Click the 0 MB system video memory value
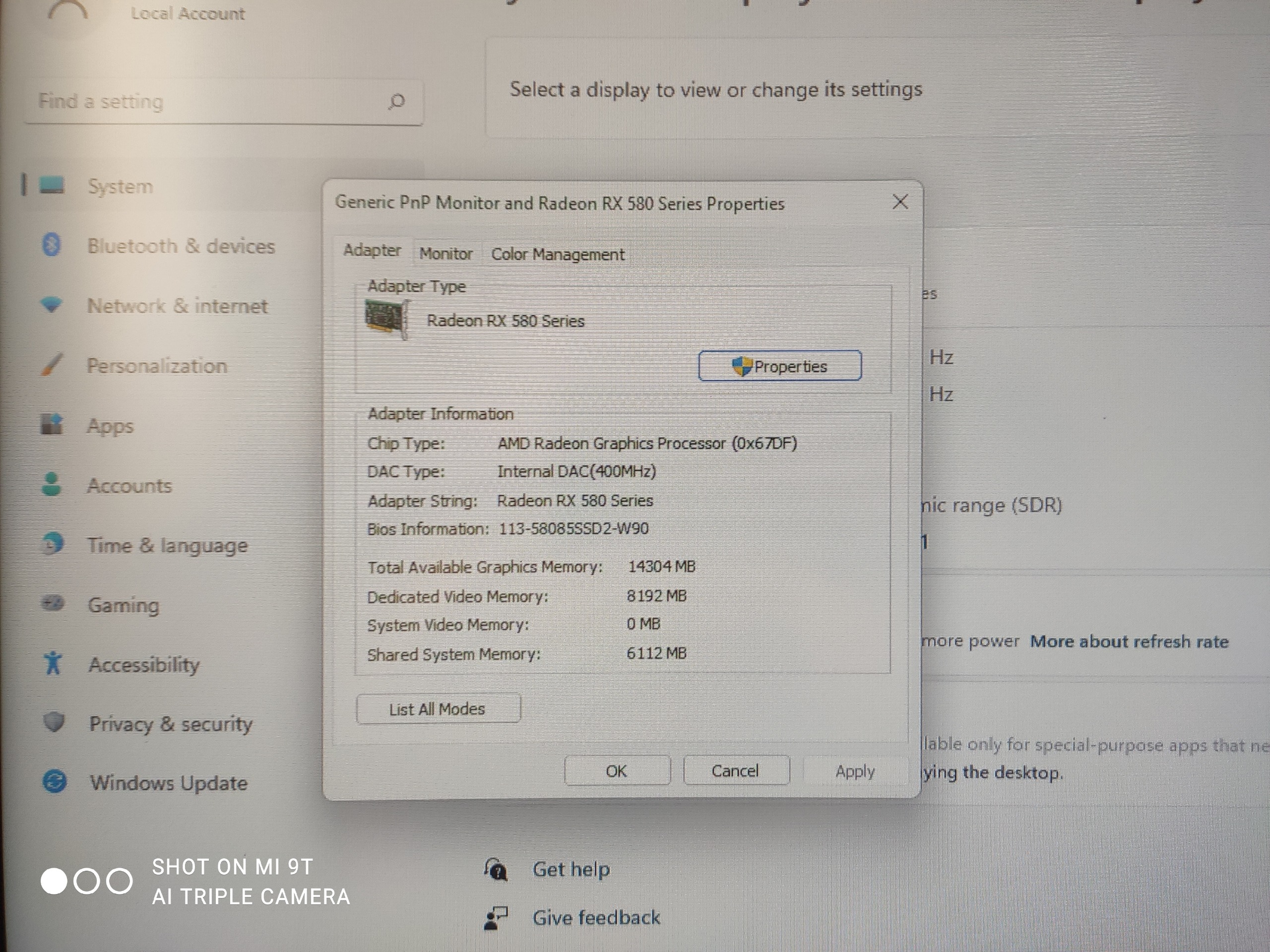The image size is (1270, 952). point(643,624)
